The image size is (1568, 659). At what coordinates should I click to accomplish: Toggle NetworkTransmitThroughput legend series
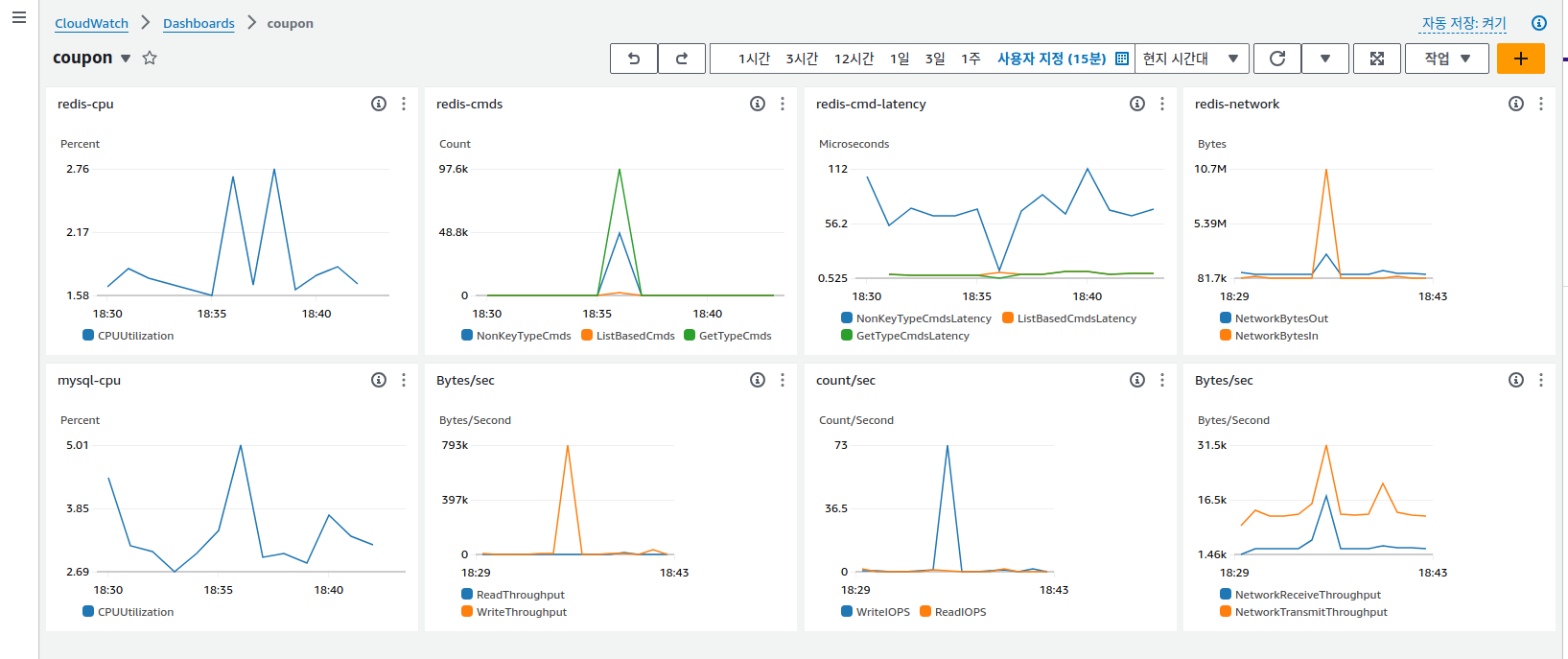[x=1304, y=612]
